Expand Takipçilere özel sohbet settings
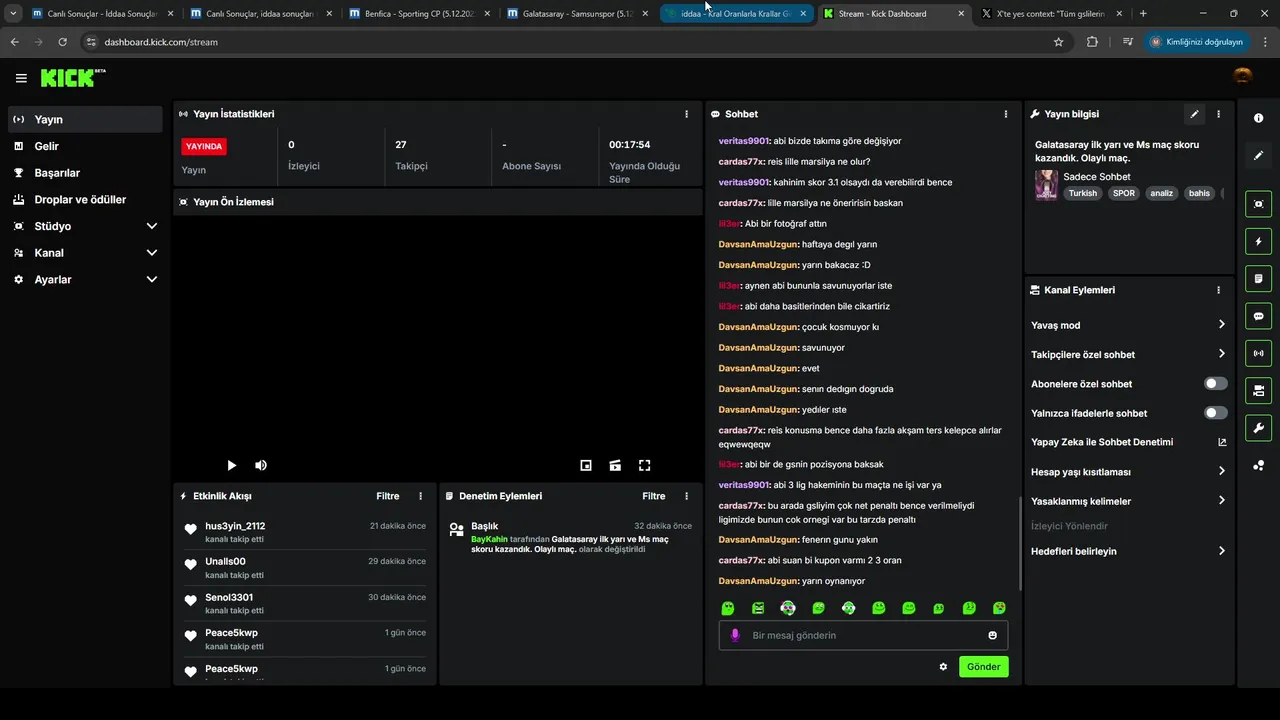The image size is (1280, 720). coord(1128,354)
